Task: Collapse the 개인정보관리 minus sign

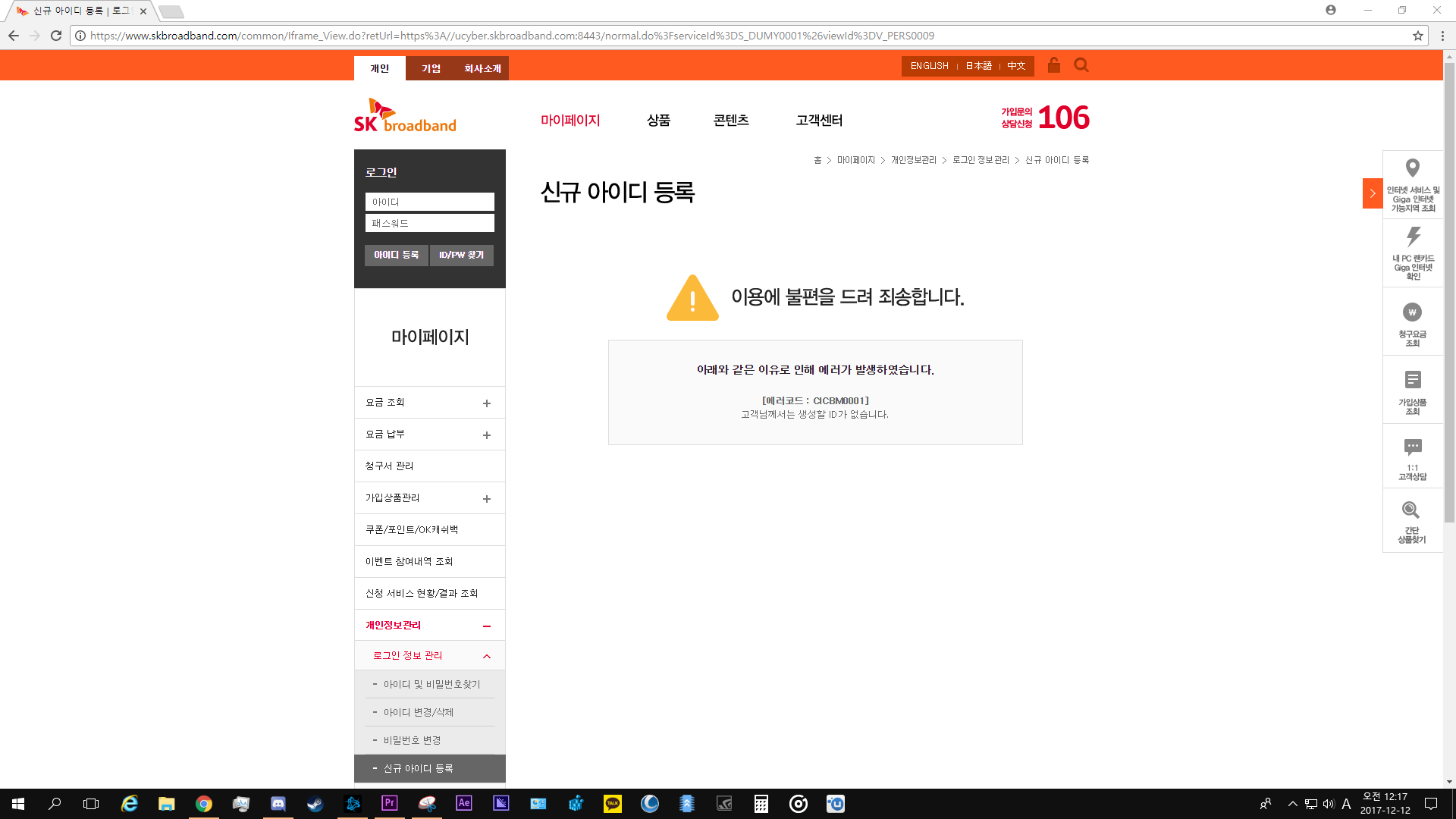Action: click(487, 626)
